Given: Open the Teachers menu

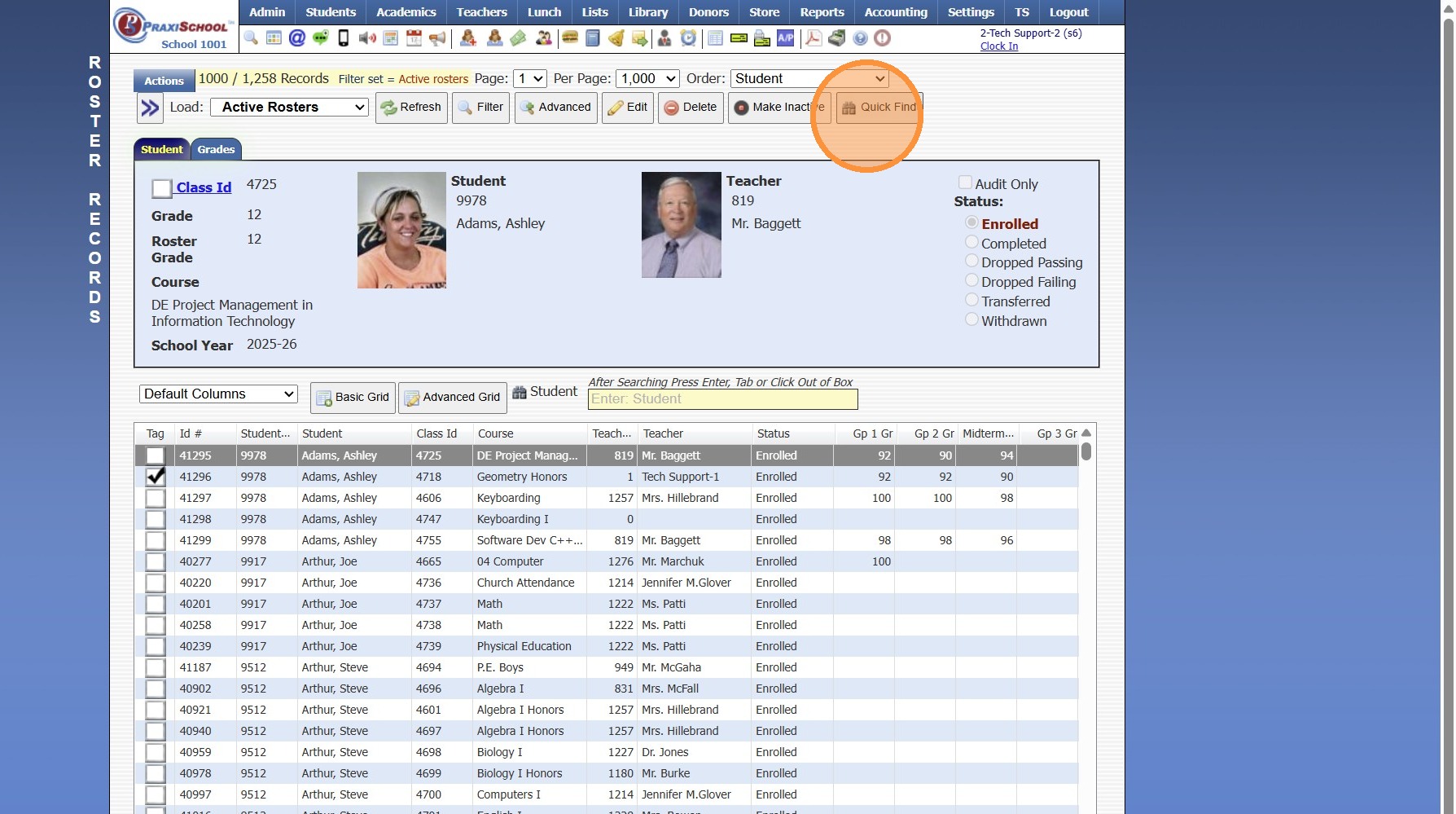Looking at the screenshot, I should tap(481, 12).
